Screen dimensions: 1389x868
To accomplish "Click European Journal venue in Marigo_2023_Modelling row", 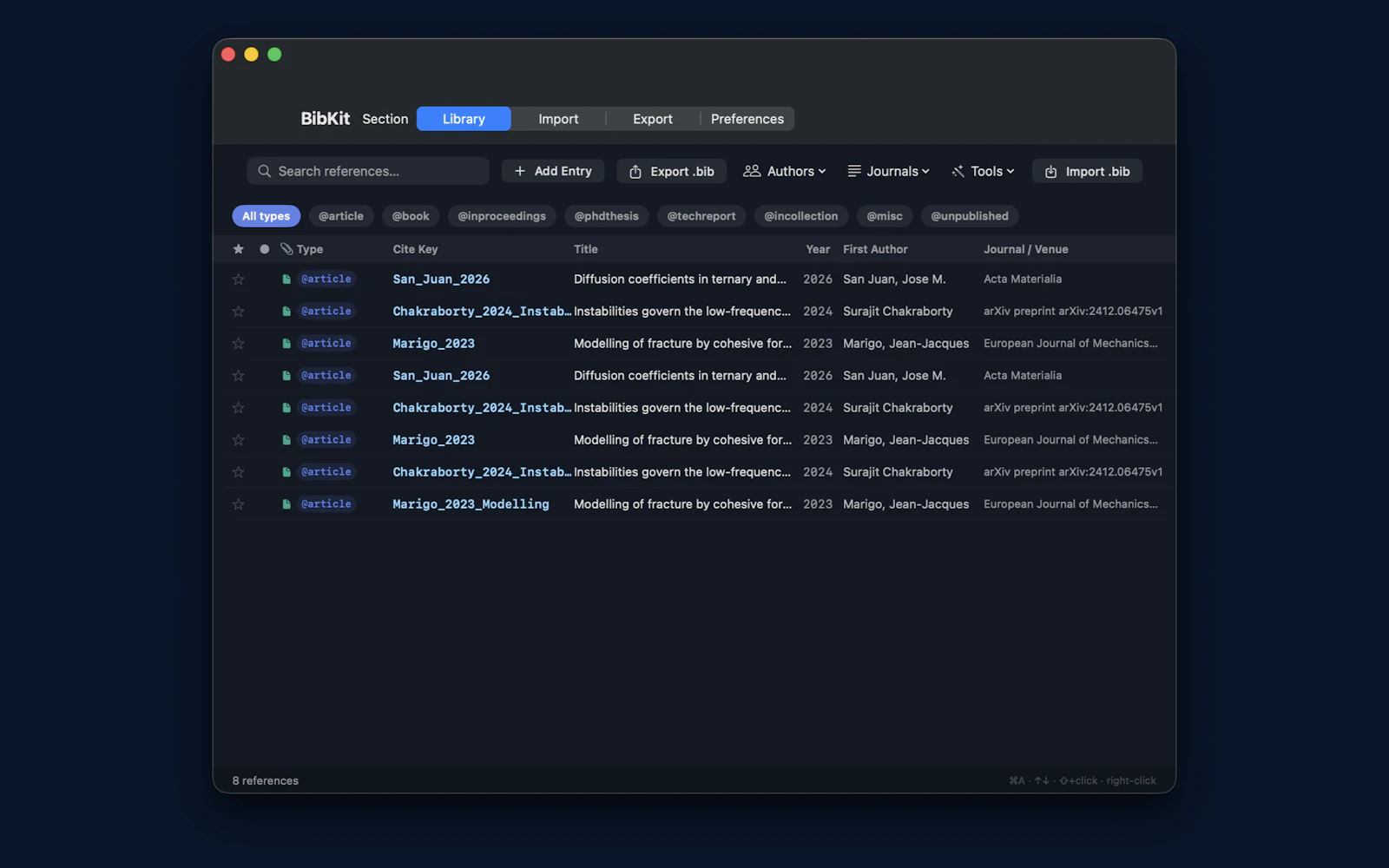I will 1070,504.
